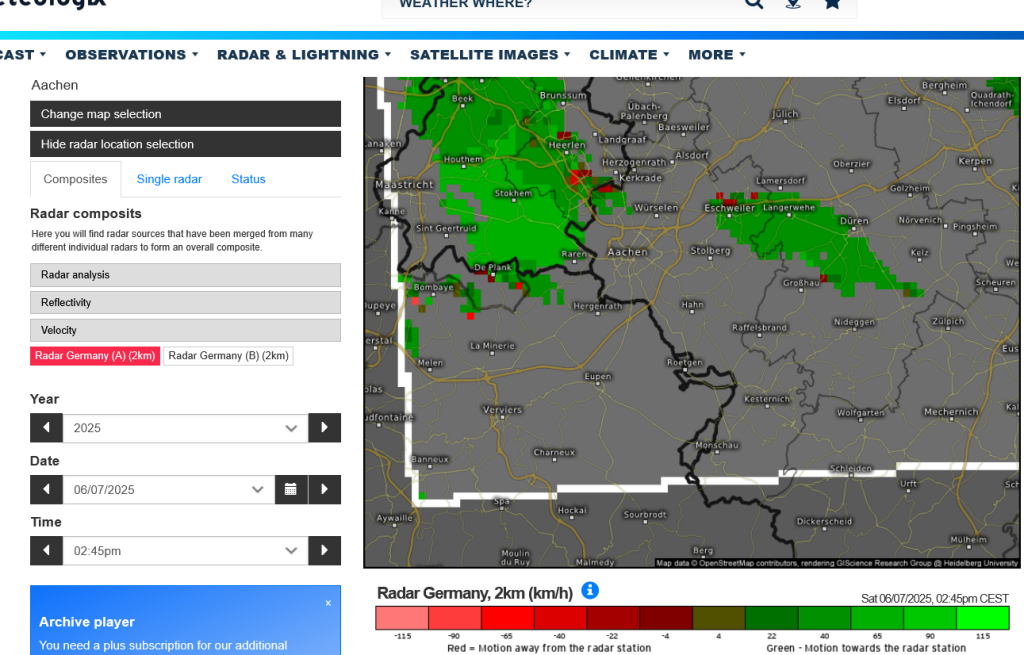
Task: Switch to the Composites tab
Action: [x=75, y=179]
